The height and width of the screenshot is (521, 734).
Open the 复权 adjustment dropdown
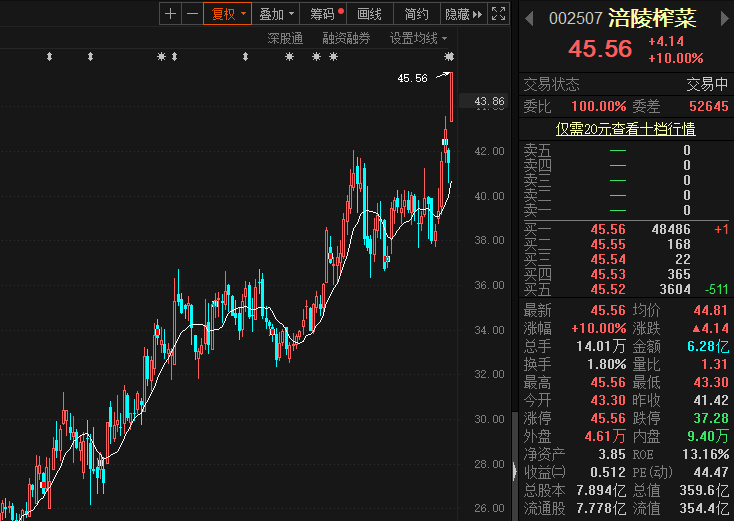(226, 14)
